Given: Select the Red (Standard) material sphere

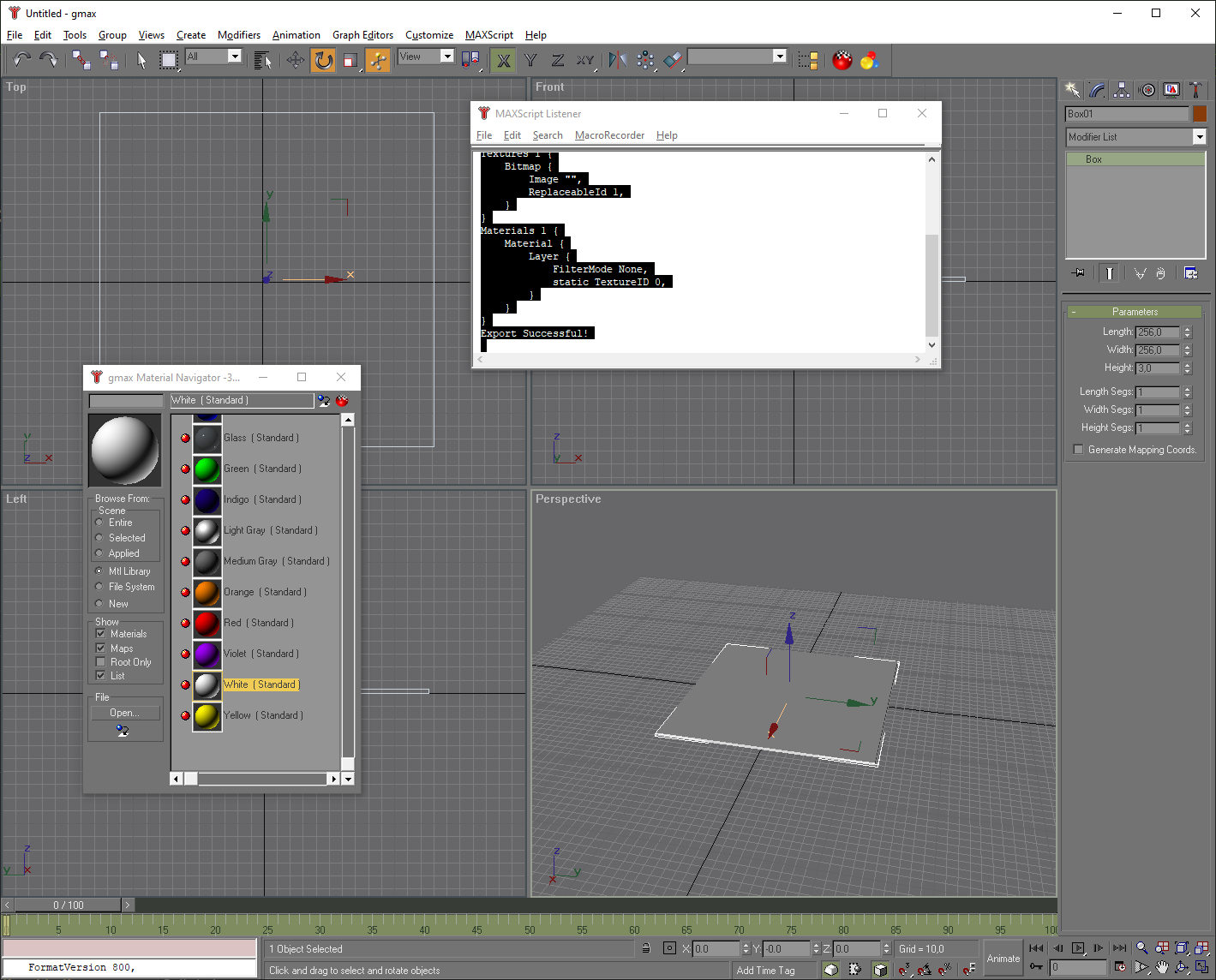Looking at the screenshot, I should [x=207, y=623].
